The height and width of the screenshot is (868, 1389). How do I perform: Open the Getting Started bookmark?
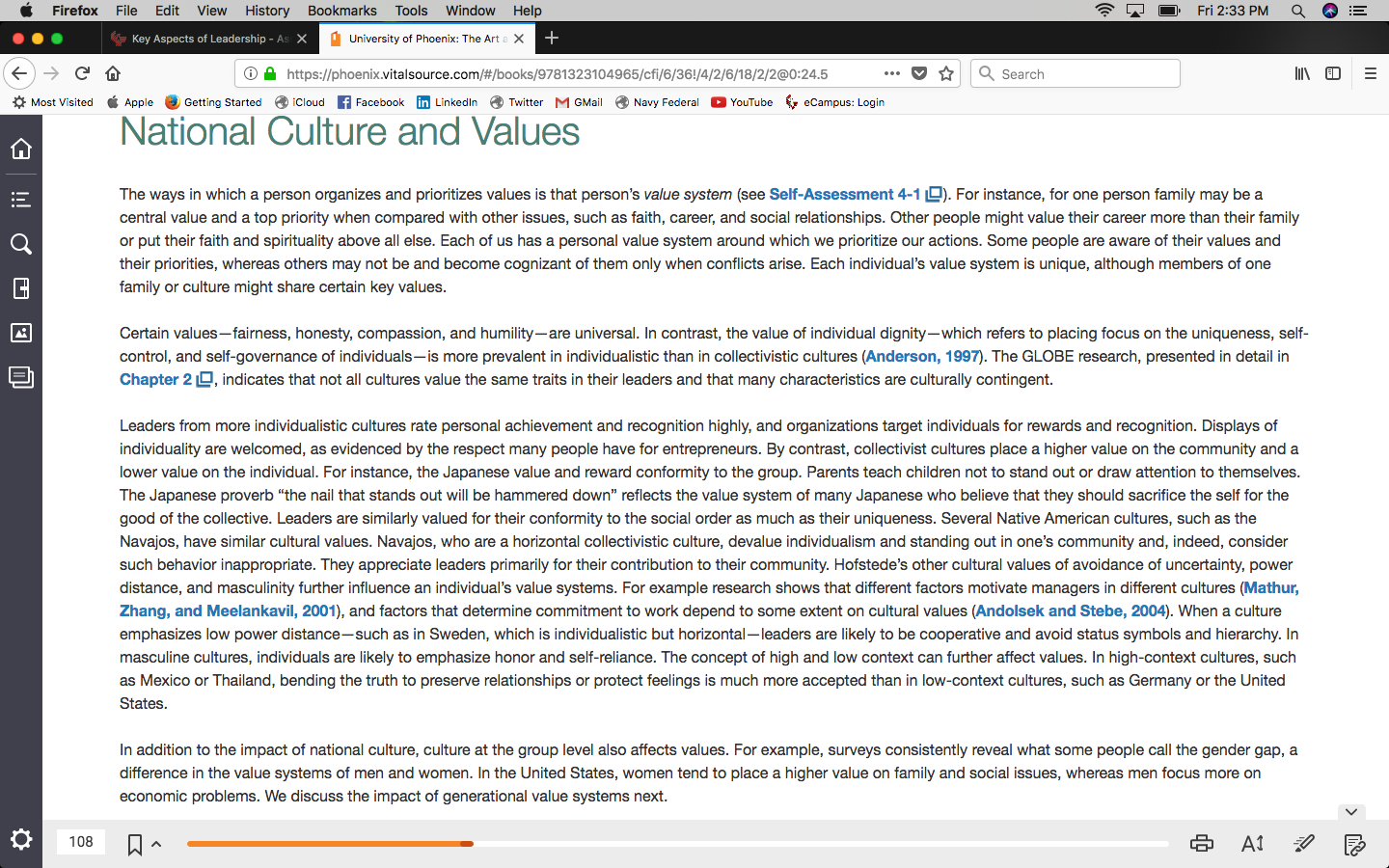point(213,102)
